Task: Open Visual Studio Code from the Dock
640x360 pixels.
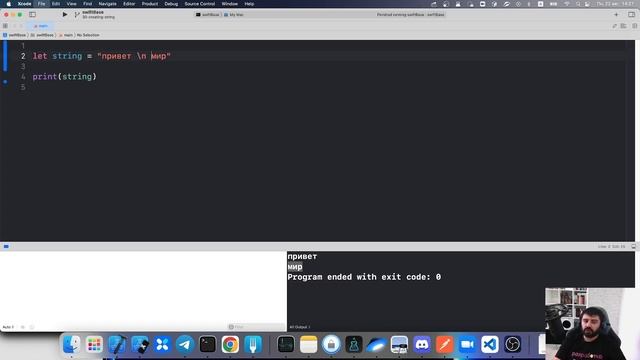Action: [x=489, y=344]
